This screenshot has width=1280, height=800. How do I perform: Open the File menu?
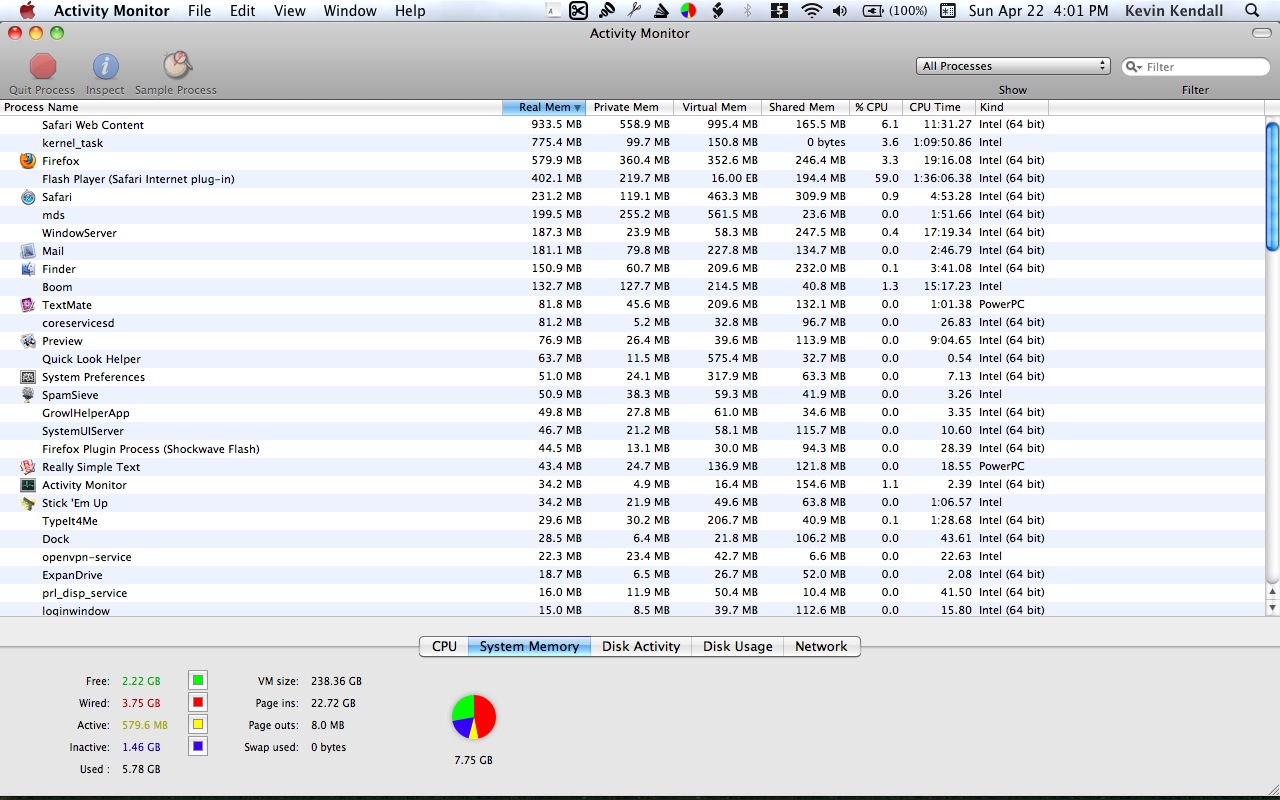199,11
